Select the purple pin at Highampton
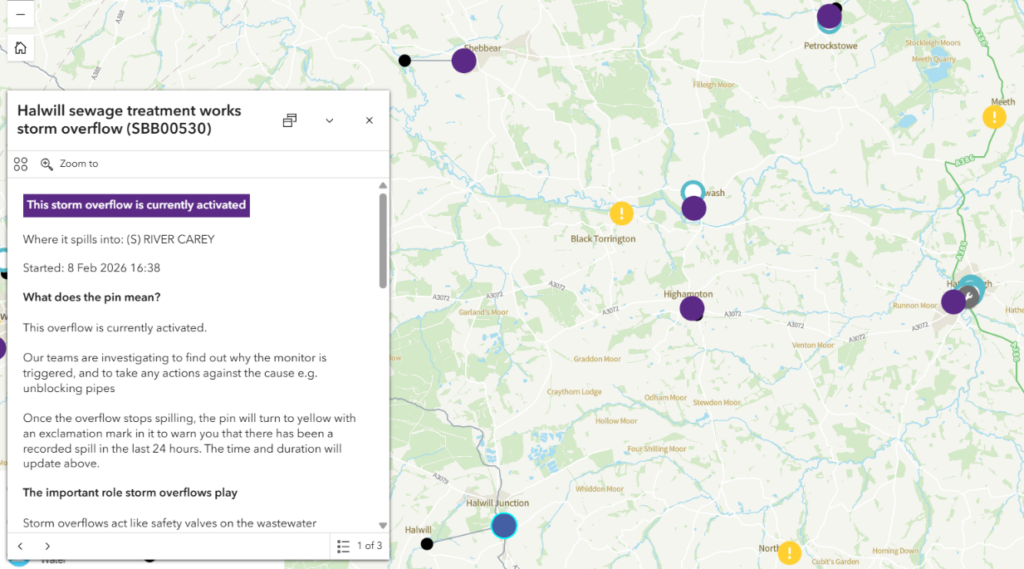Viewport: 1024px width, 569px height. [x=691, y=308]
